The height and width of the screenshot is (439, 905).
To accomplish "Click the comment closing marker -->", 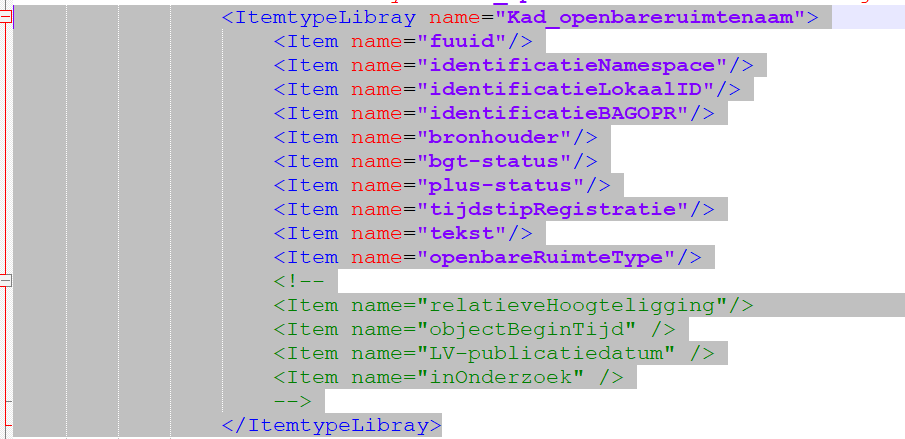I will 293,401.
